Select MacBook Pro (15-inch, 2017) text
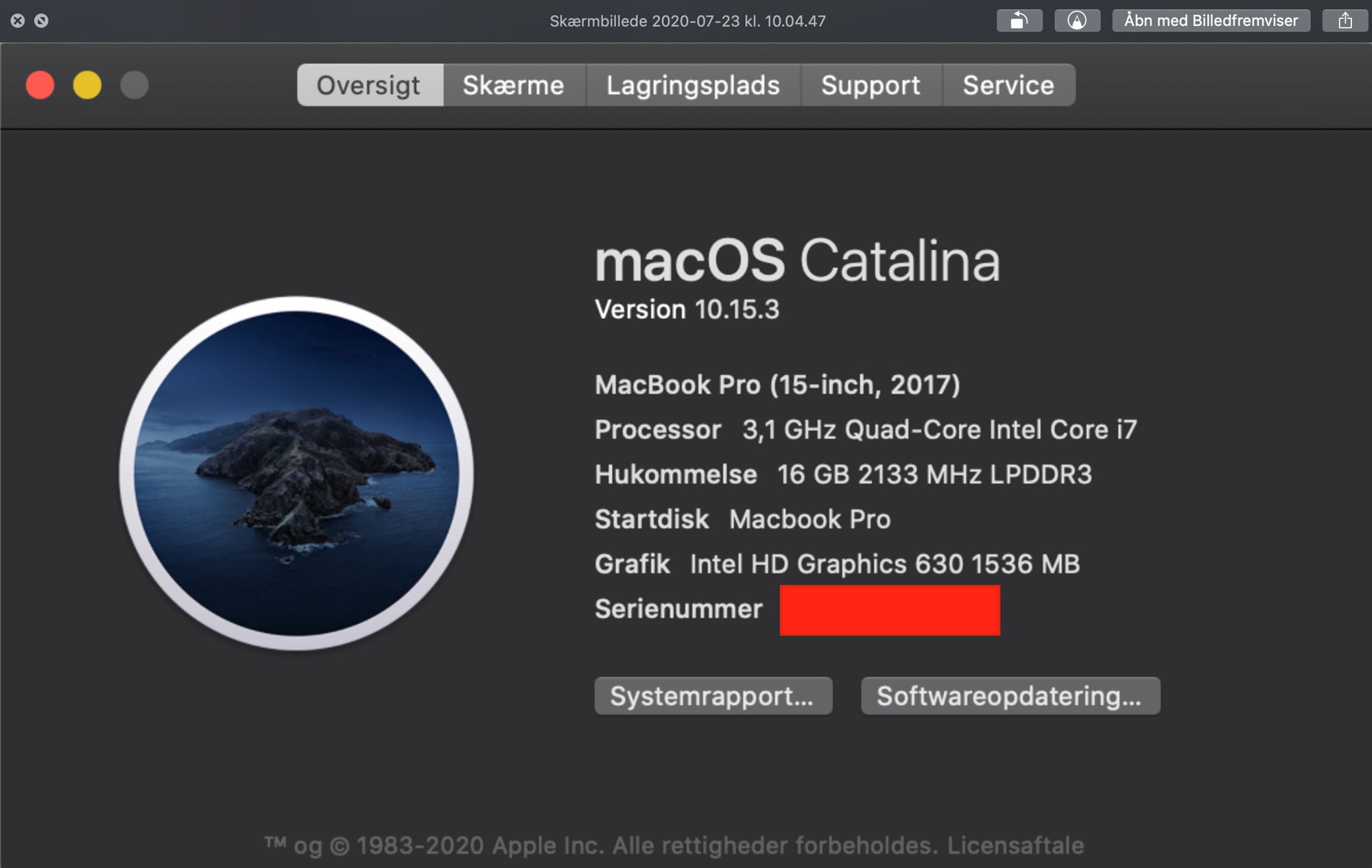1372x868 pixels. [x=777, y=385]
